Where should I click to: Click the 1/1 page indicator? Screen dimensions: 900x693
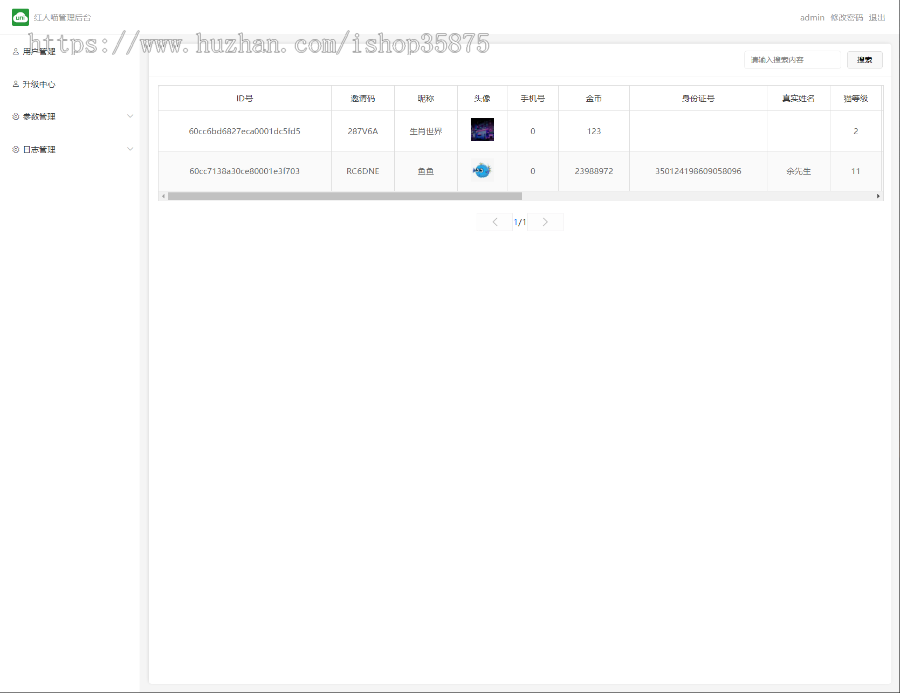[519, 222]
